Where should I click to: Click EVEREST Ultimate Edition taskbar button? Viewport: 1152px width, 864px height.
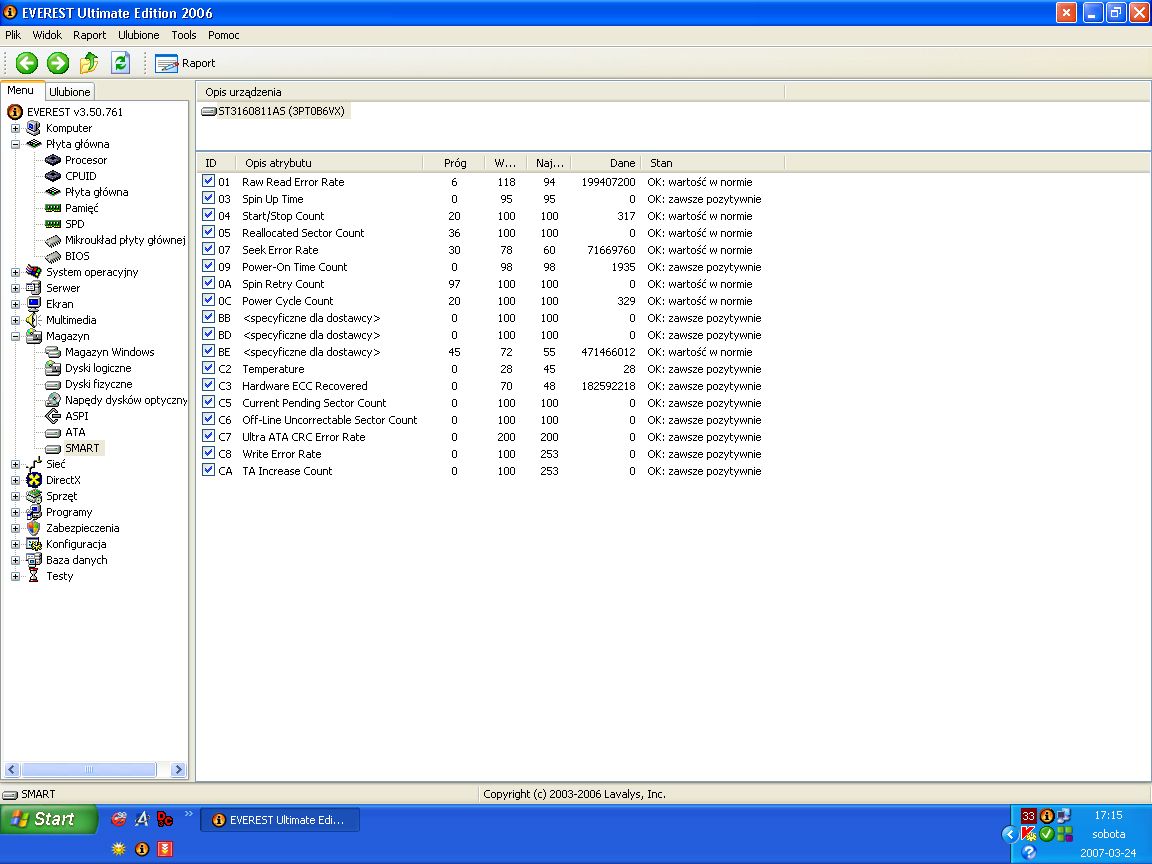pyautogui.click(x=280, y=820)
